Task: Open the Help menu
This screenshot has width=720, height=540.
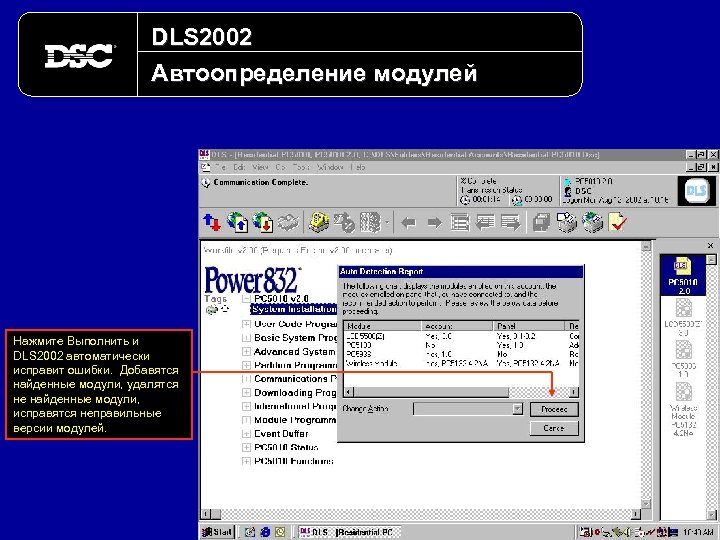Action: point(357,168)
